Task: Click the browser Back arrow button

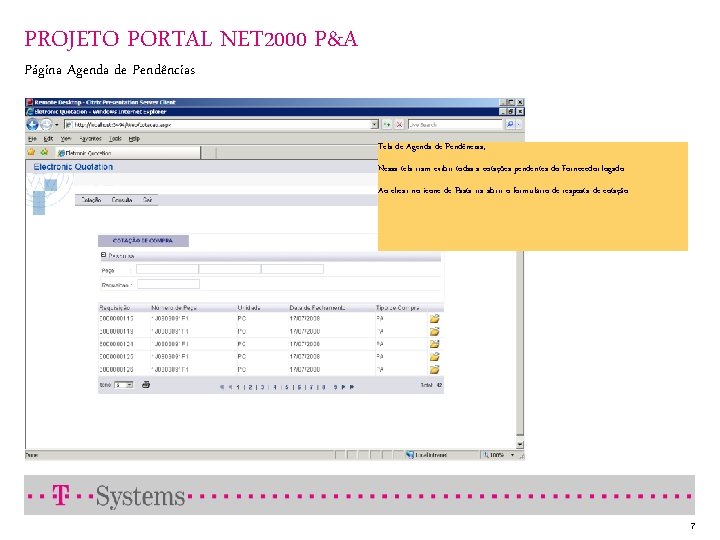Action: 32,124
